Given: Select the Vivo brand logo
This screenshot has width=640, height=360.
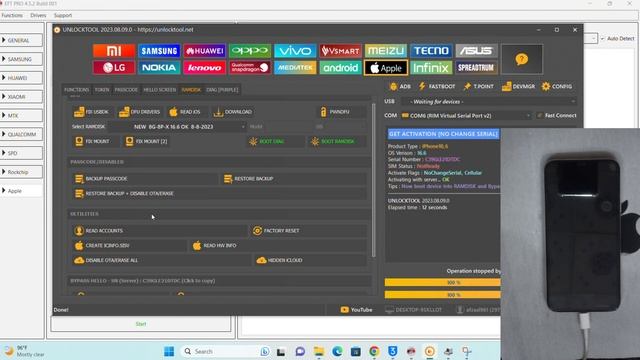Looking at the screenshot, I should point(295,51).
